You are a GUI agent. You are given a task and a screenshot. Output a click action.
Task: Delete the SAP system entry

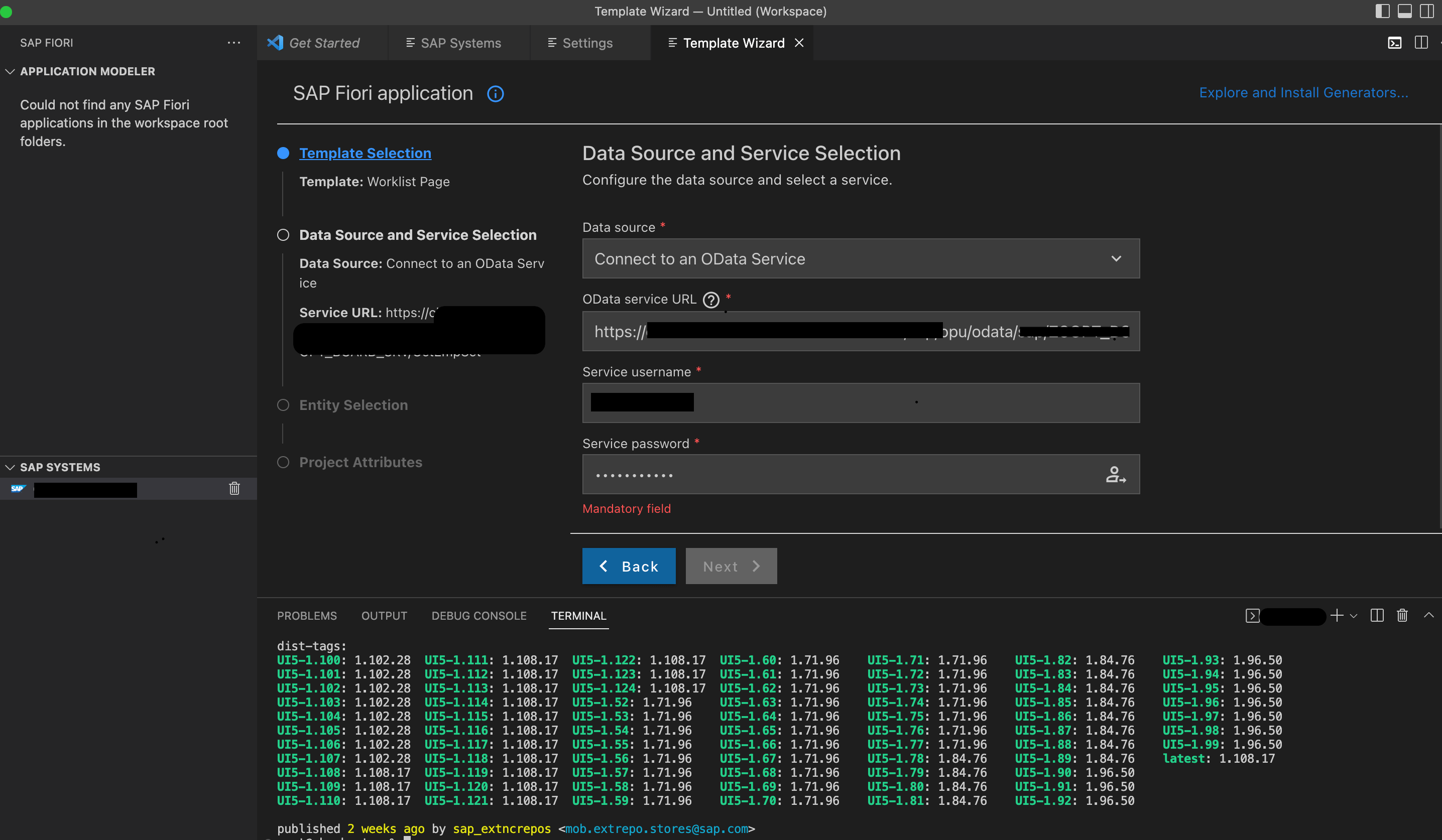click(x=234, y=488)
